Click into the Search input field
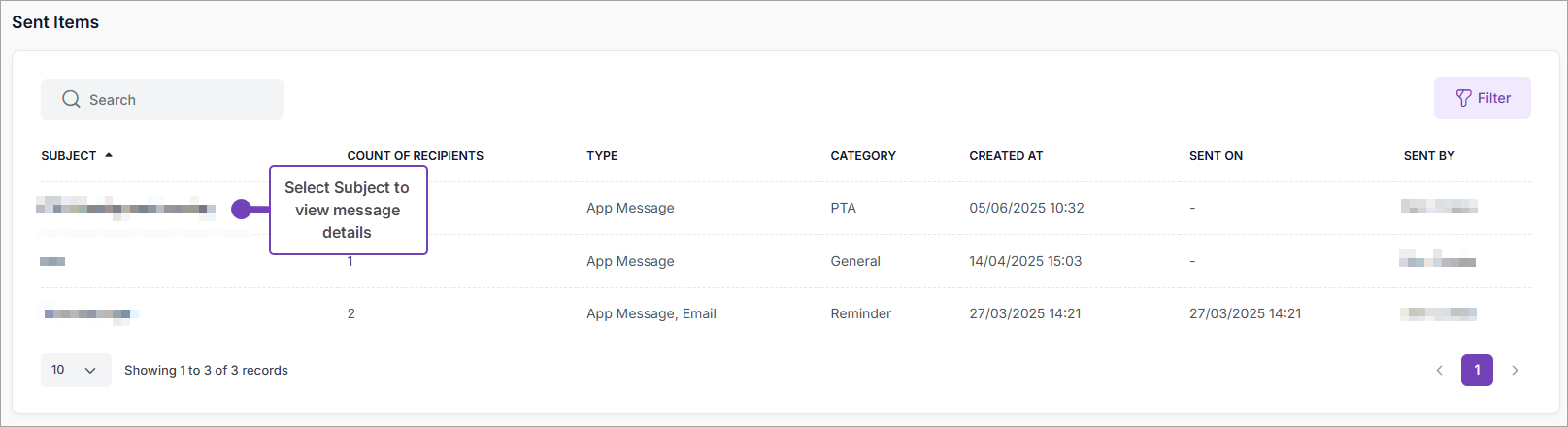The image size is (1568, 427). (x=175, y=99)
